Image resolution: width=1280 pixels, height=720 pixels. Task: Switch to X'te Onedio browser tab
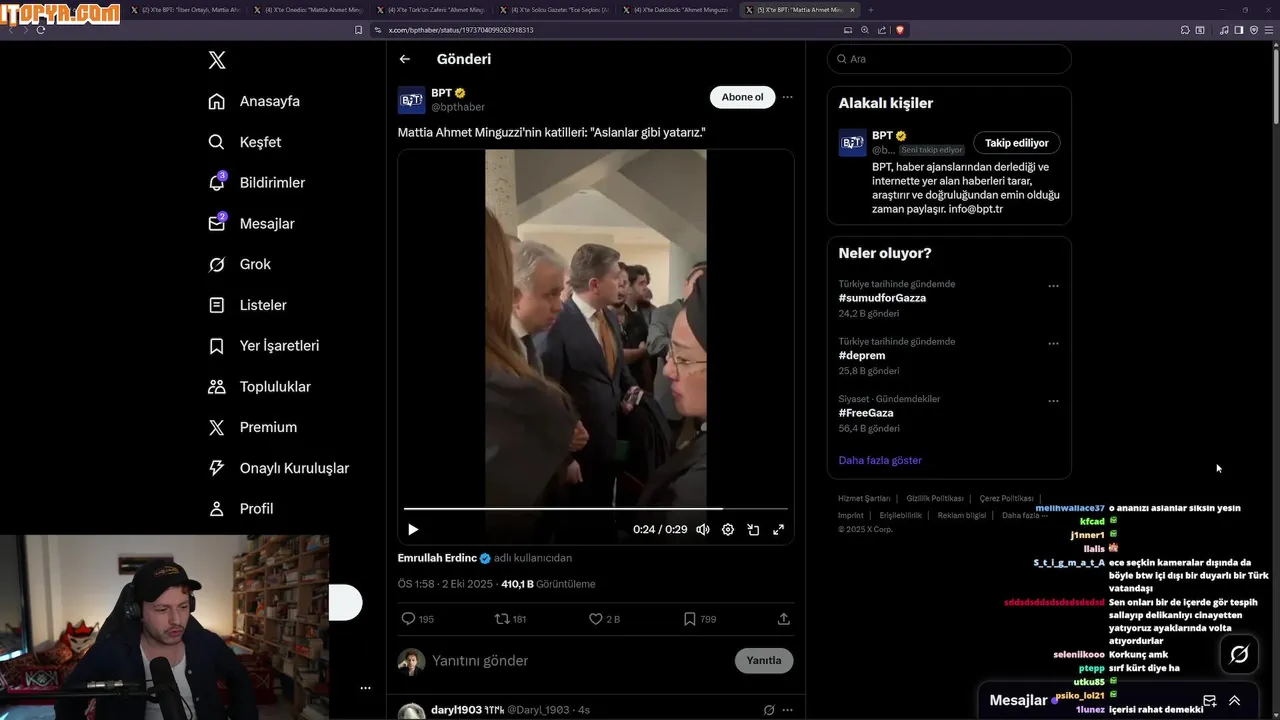pyautogui.click(x=310, y=10)
